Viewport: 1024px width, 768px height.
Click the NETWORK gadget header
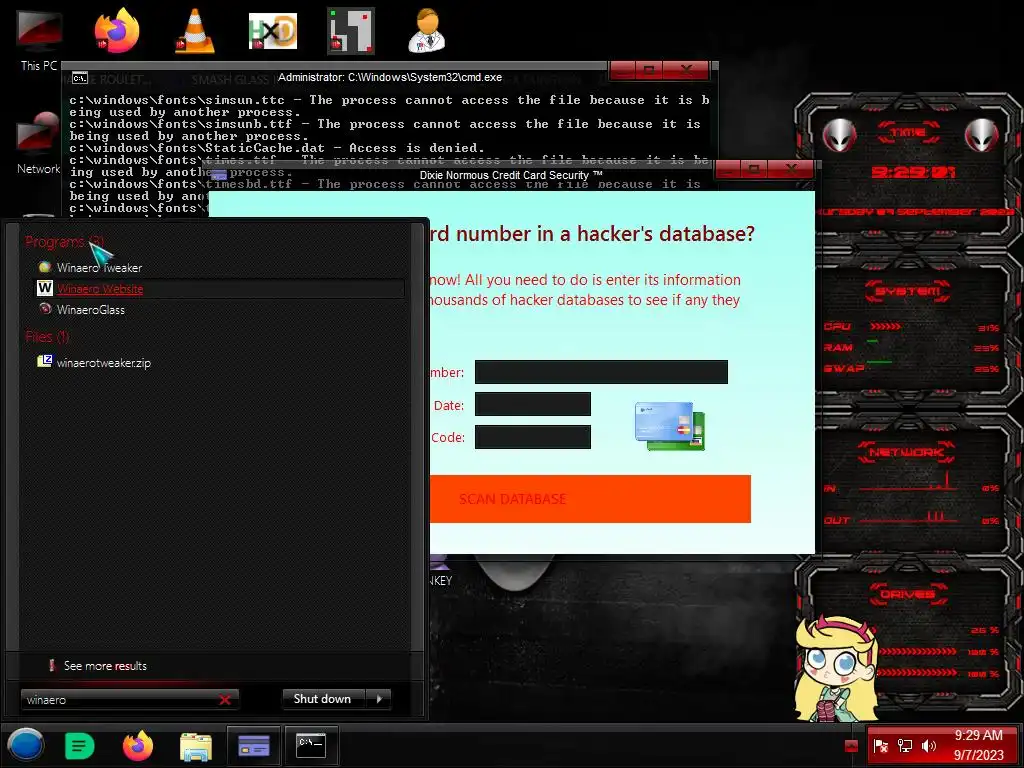point(906,452)
